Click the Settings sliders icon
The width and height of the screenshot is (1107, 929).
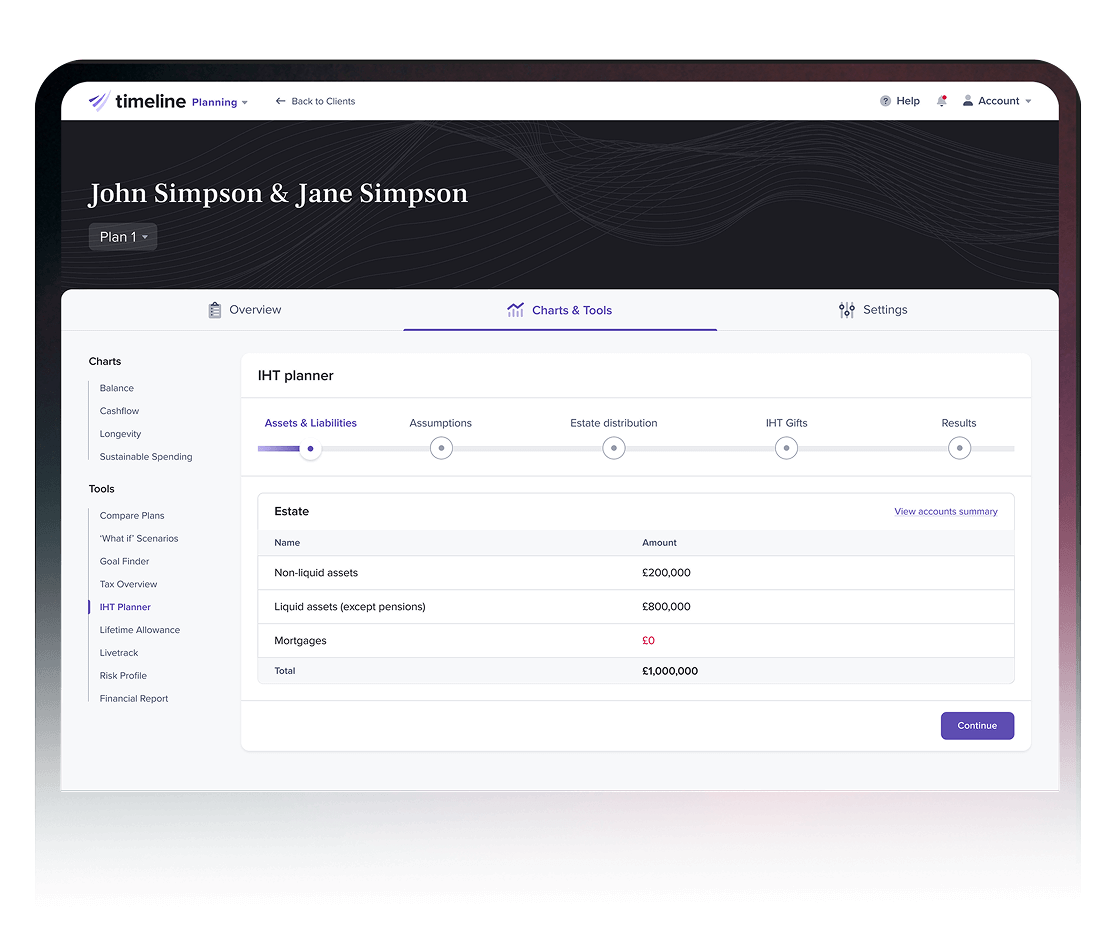[x=847, y=310]
